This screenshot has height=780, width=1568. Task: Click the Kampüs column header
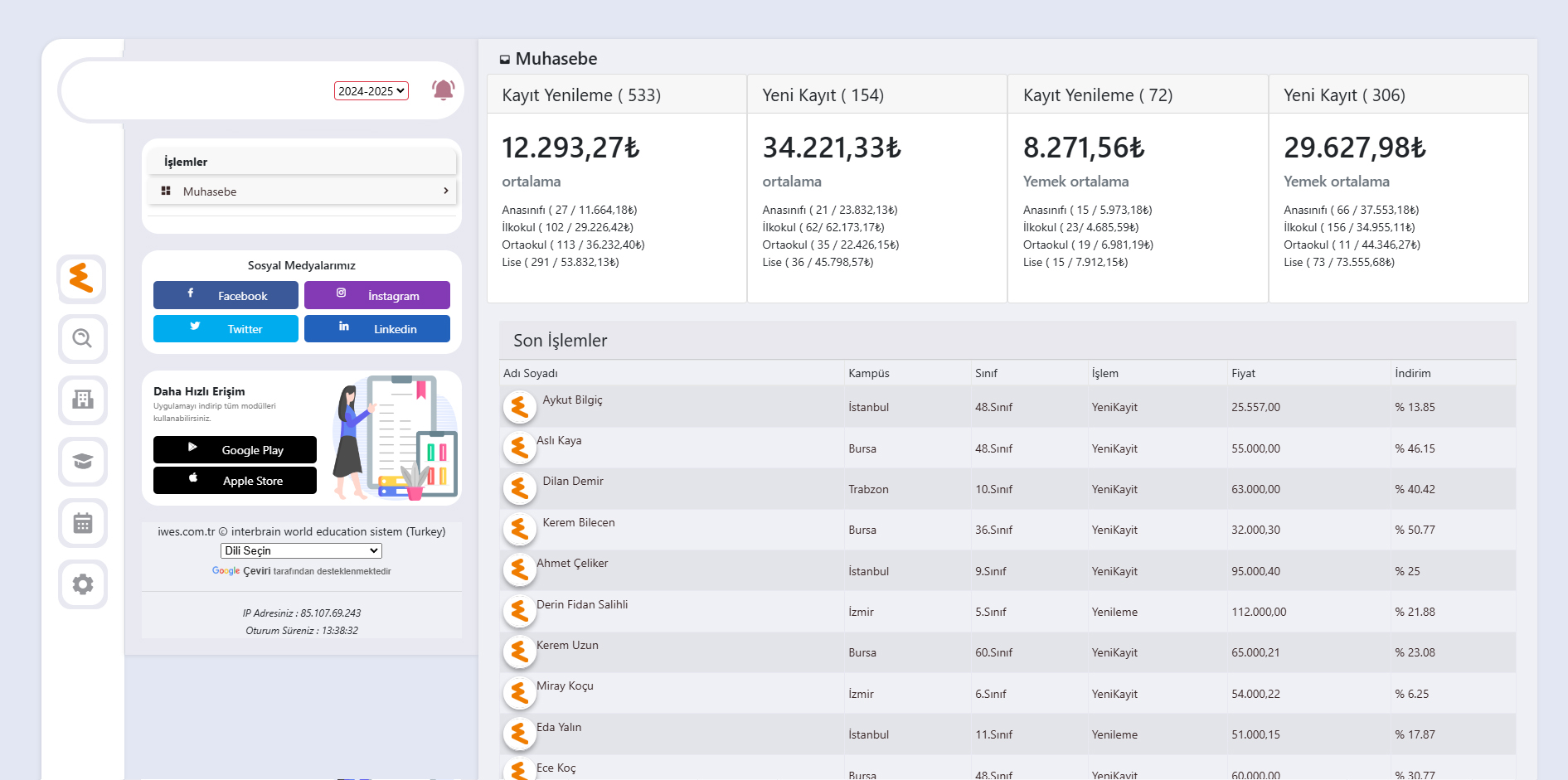click(869, 373)
